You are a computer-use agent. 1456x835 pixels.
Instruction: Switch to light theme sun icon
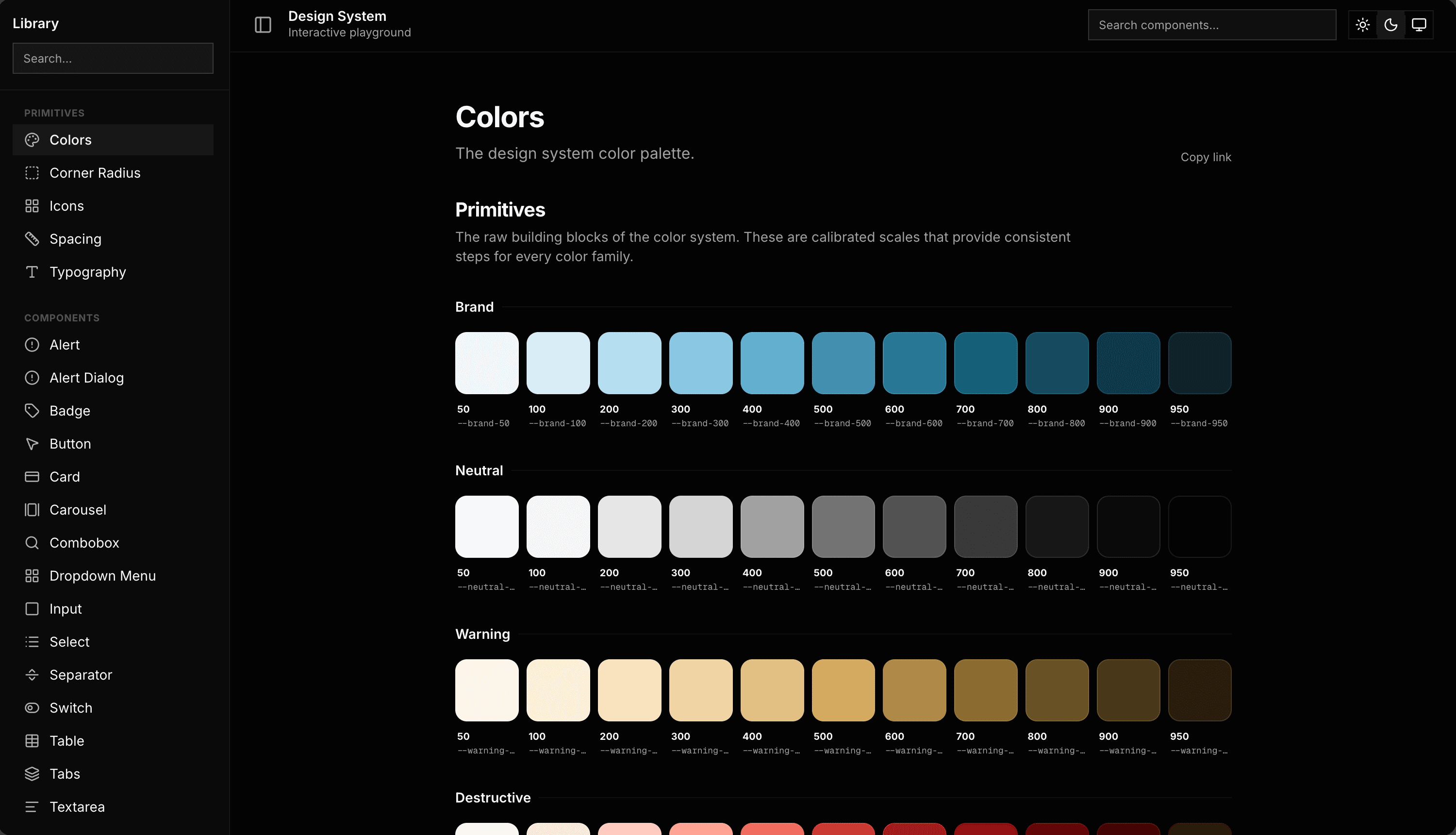click(1362, 25)
